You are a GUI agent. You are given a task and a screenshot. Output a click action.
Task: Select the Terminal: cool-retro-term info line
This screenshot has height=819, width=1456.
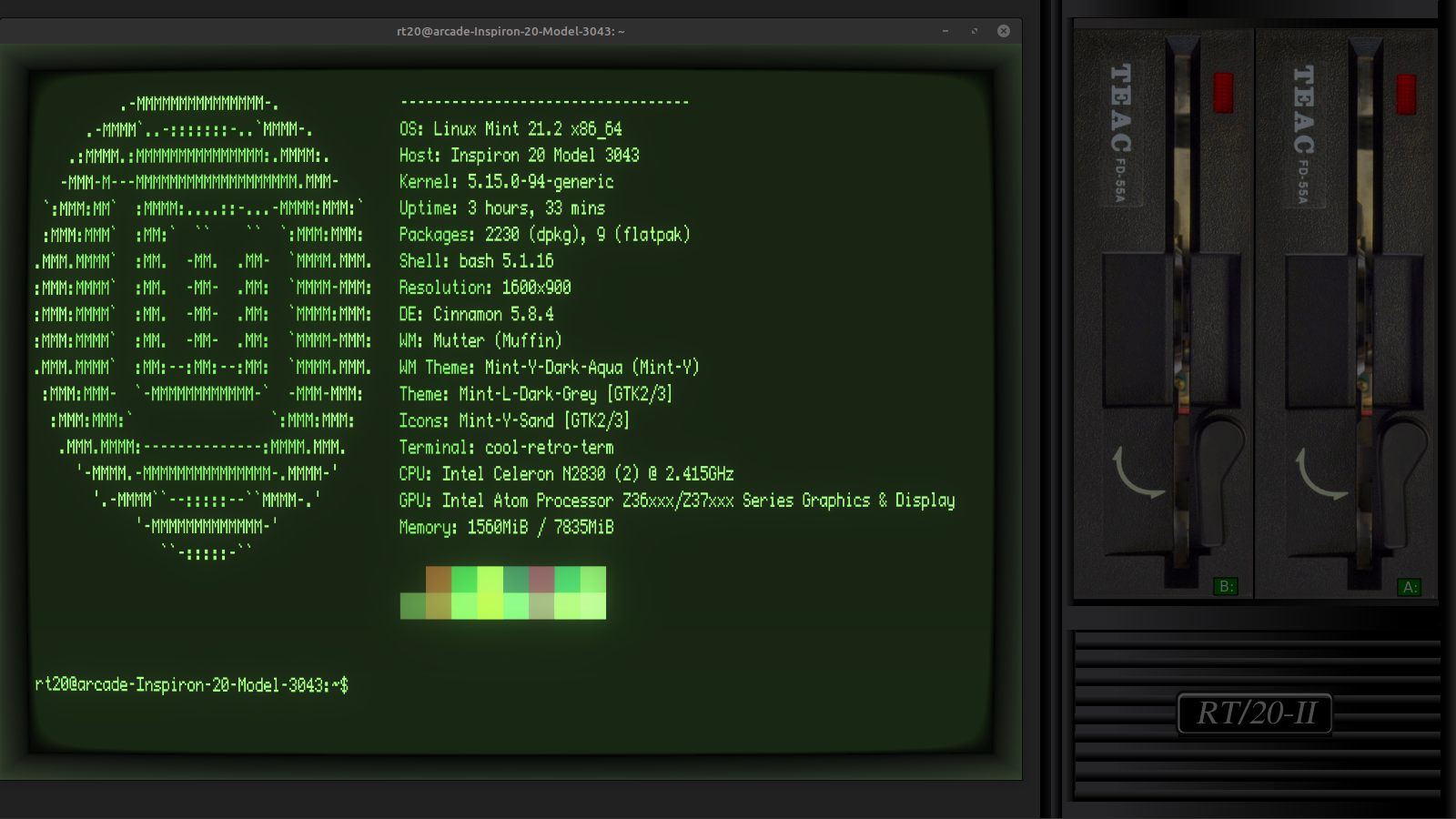[x=506, y=447]
